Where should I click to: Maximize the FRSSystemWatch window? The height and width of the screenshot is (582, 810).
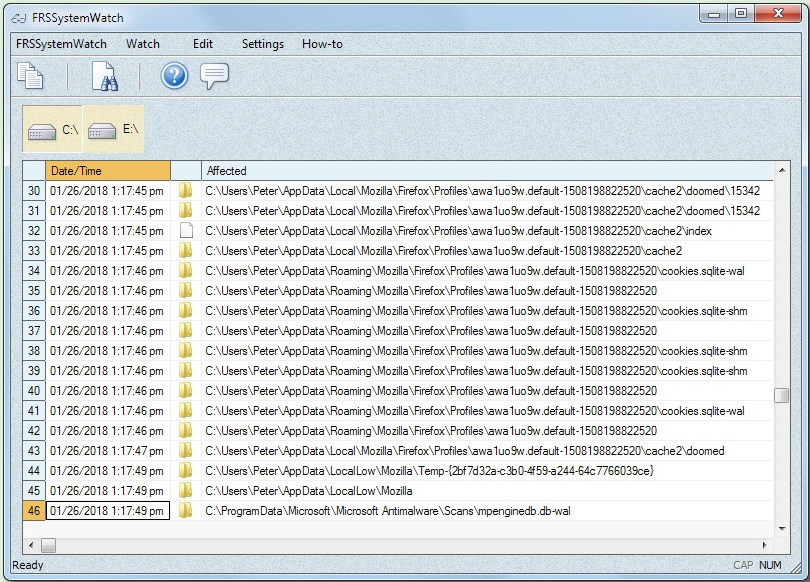(x=741, y=14)
